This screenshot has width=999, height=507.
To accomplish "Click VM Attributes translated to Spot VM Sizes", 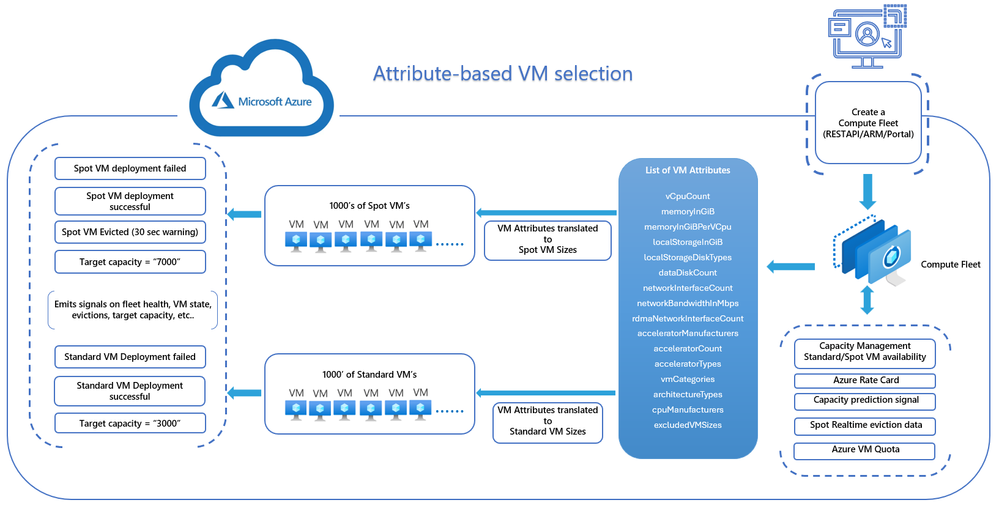I will (548, 239).
